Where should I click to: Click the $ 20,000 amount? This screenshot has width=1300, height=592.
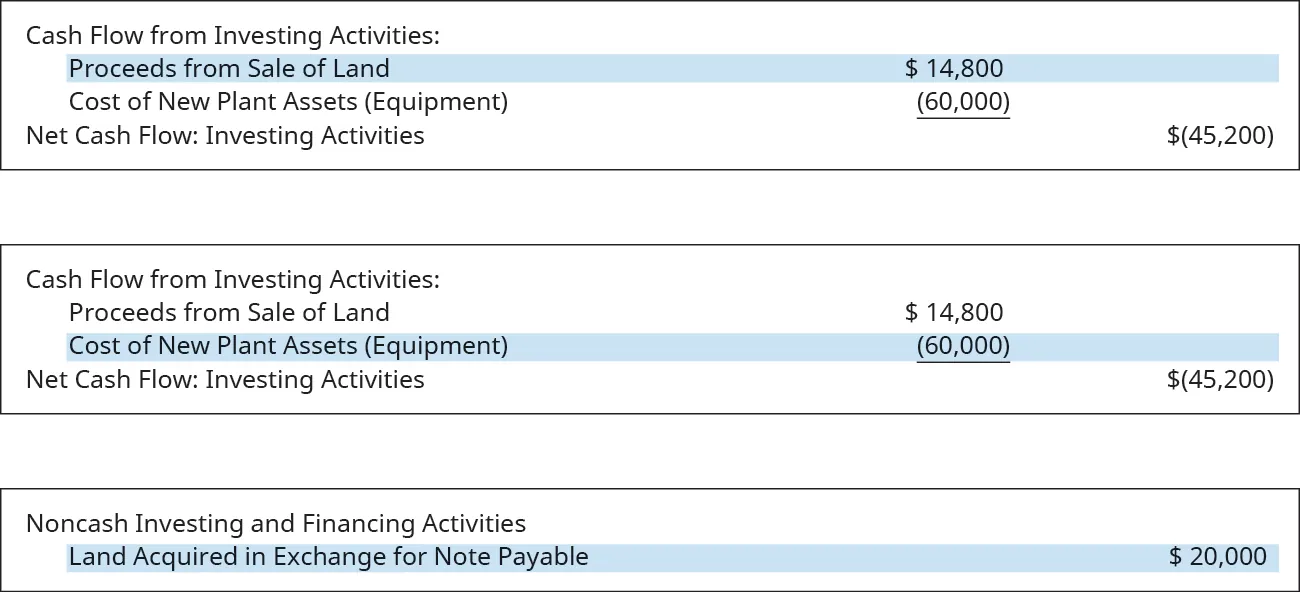1218,557
